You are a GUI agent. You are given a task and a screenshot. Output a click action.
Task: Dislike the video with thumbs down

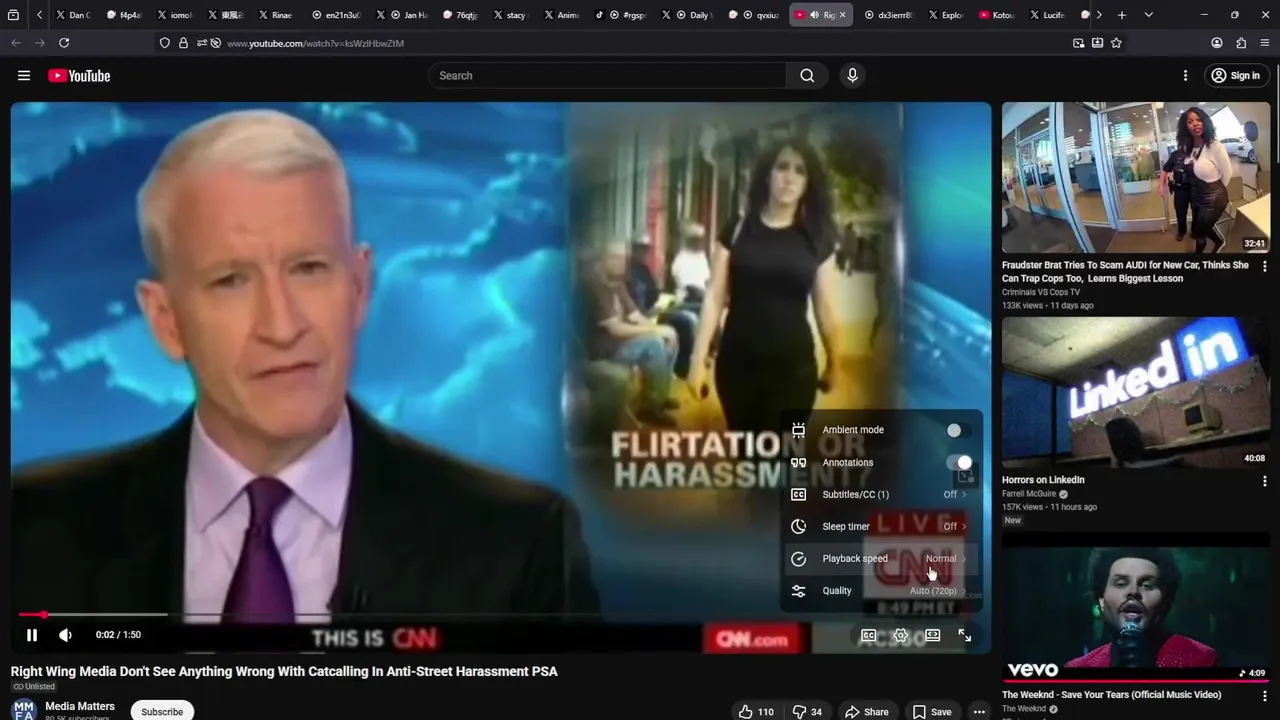pos(808,712)
